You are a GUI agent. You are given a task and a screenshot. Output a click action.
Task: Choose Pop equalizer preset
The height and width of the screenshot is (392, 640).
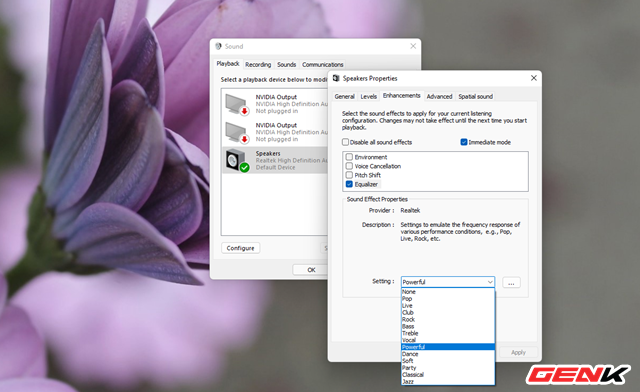click(448, 298)
